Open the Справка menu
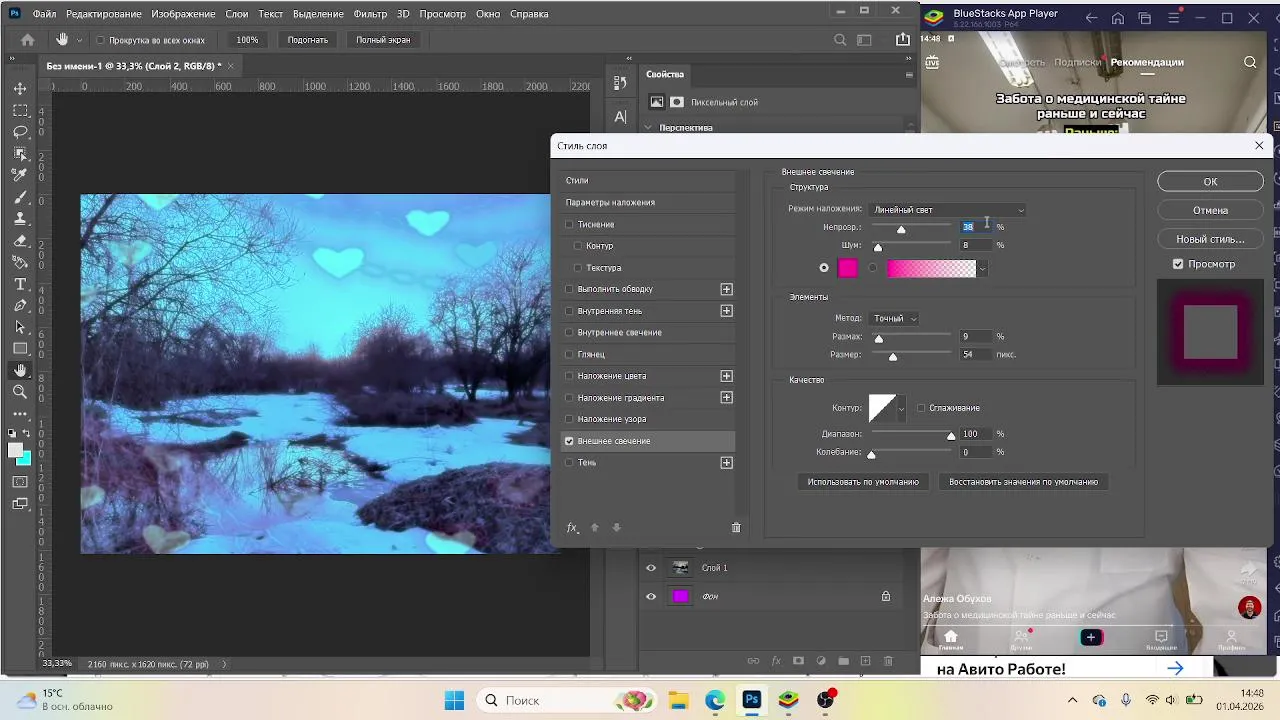The image size is (1280, 720). (529, 14)
